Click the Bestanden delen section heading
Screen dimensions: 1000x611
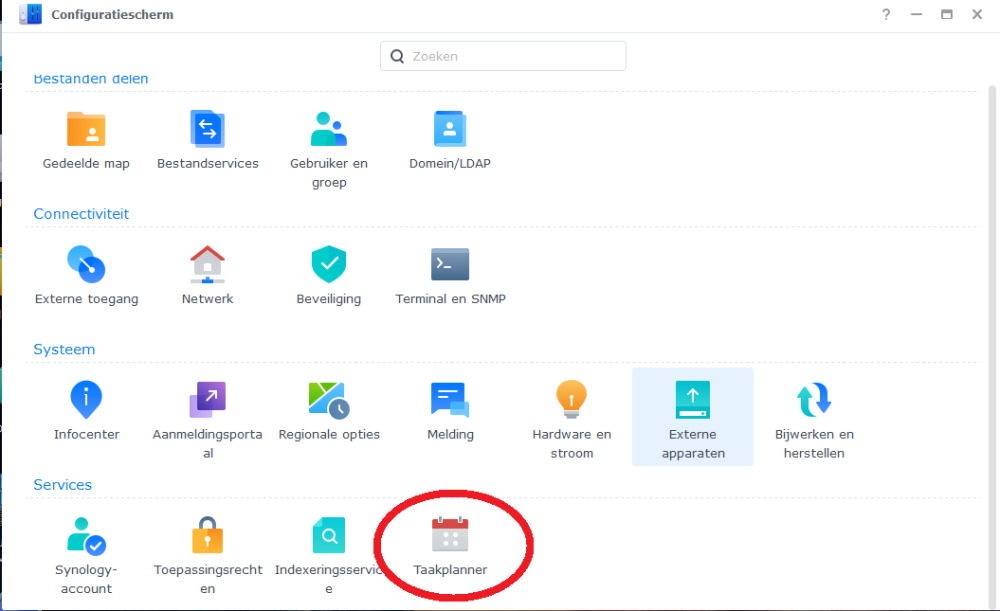91,79
